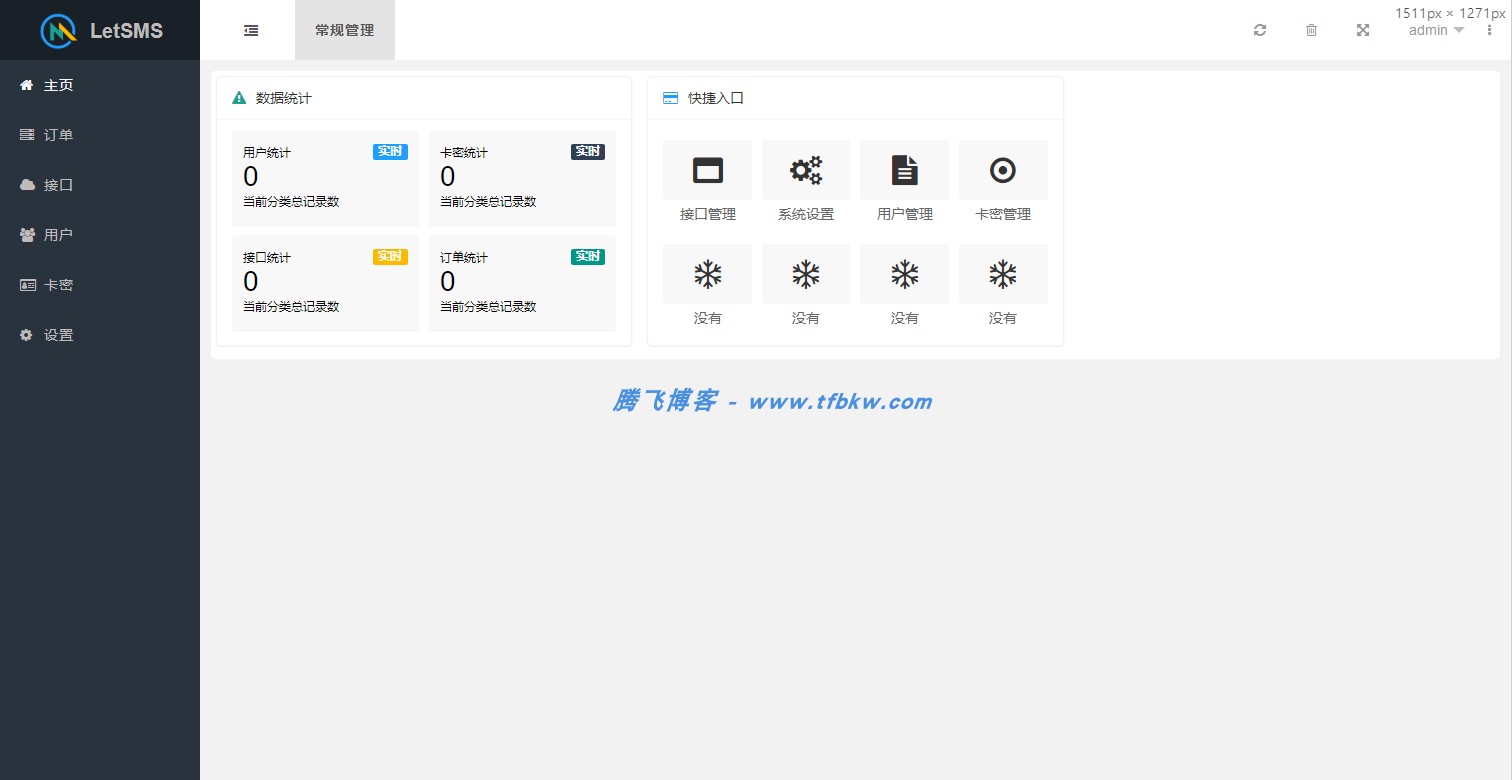Open the 订单统计 stats card

[522, 283]
